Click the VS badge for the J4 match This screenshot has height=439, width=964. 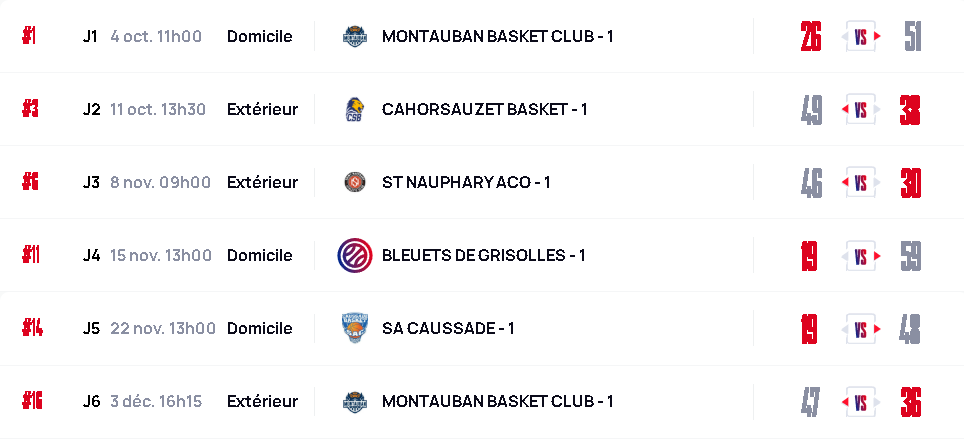coord(860,255)
